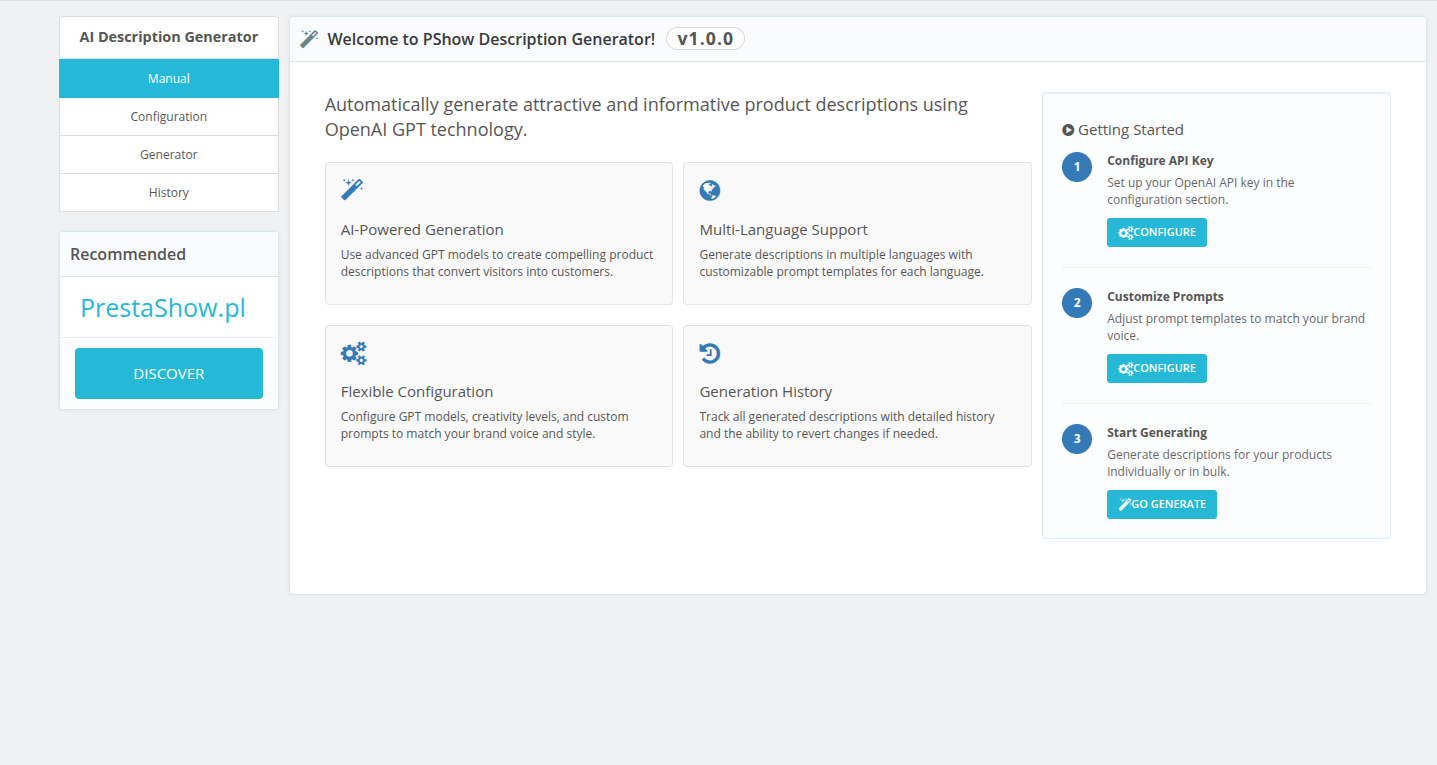Click the AI-Powered Generation wand icon

[x=352, y=189]
